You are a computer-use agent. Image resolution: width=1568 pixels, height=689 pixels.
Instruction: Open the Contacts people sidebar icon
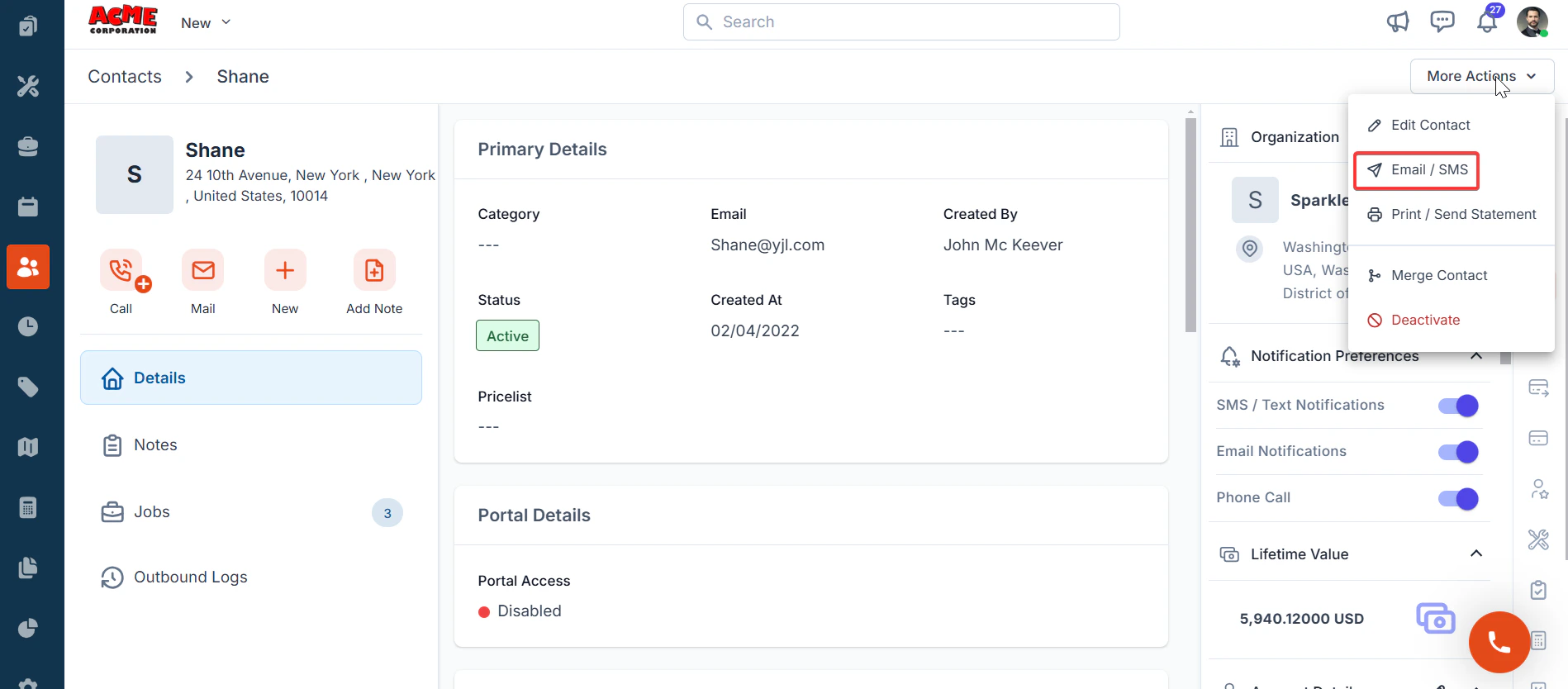28,267
